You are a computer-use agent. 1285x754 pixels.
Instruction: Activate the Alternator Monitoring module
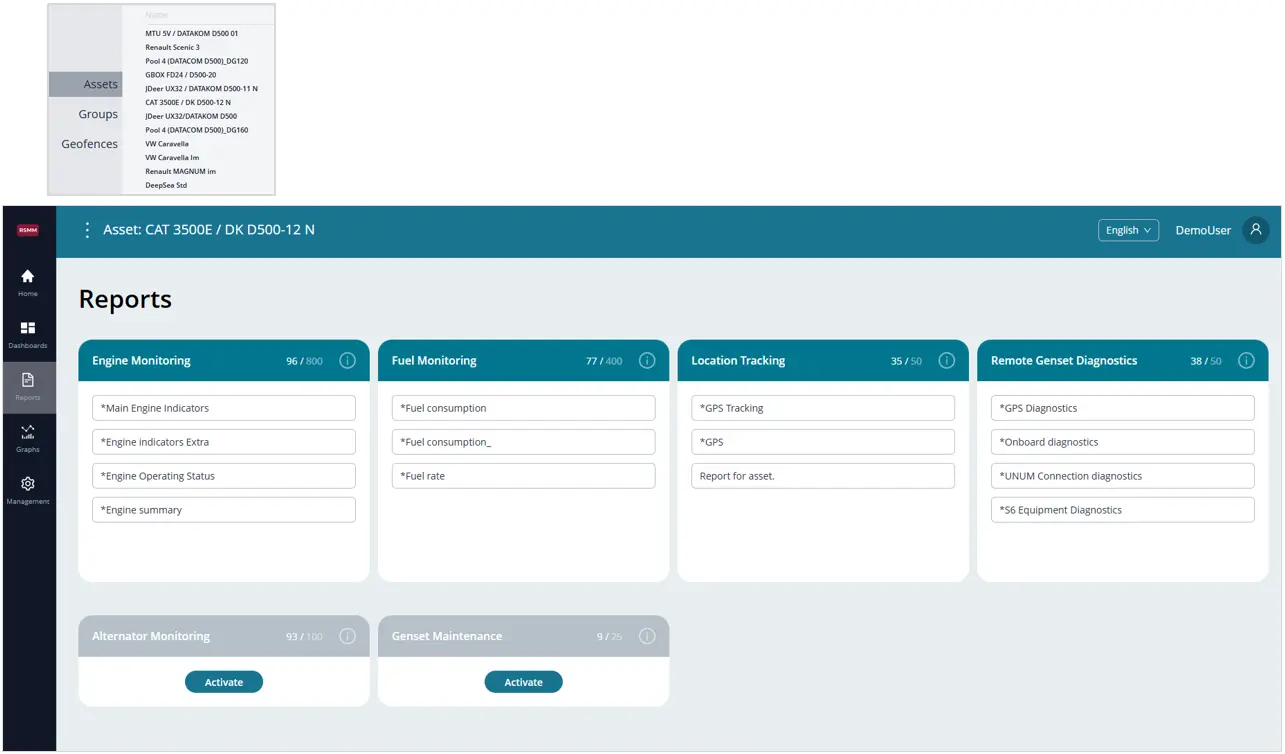pyautogui.click(x=224, y=682)
